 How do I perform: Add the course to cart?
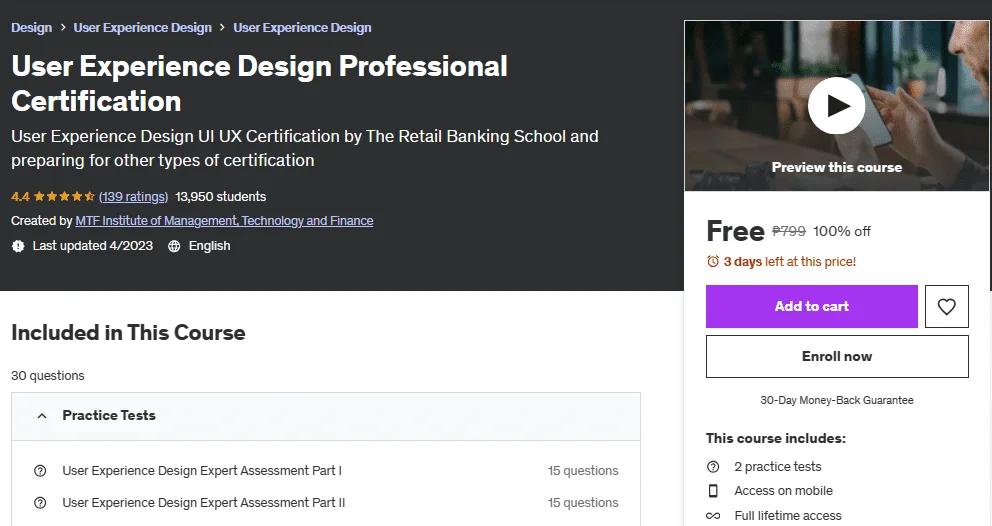[812, 306]
